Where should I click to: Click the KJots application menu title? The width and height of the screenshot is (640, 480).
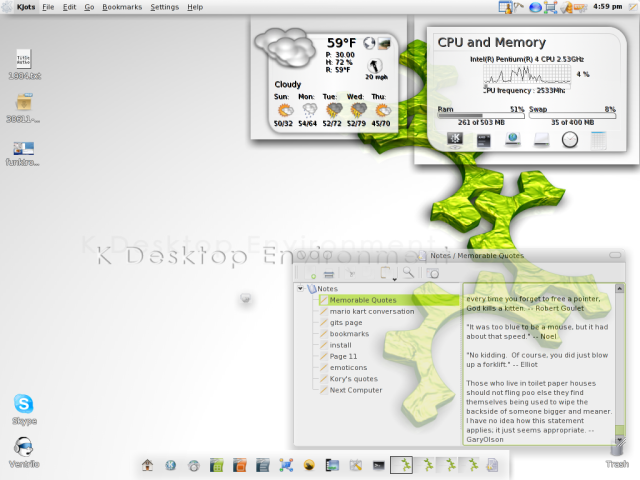point(26,7)
